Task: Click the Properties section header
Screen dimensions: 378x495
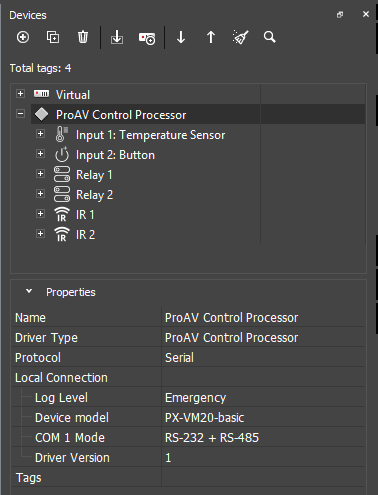Action: pos(71,292)
